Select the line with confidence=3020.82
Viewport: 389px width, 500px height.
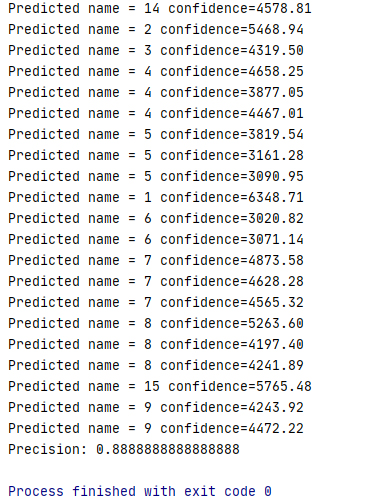point(156,218)
